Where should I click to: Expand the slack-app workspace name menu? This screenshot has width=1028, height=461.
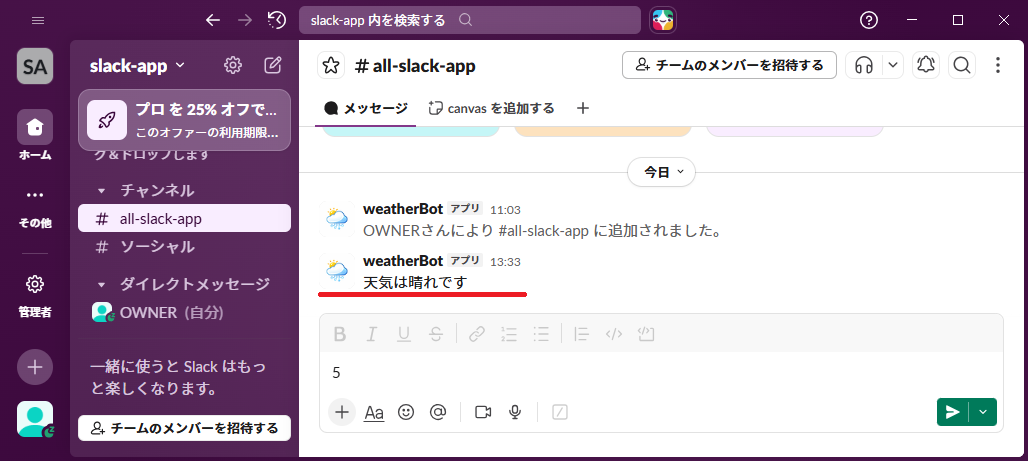pos(138,66)
